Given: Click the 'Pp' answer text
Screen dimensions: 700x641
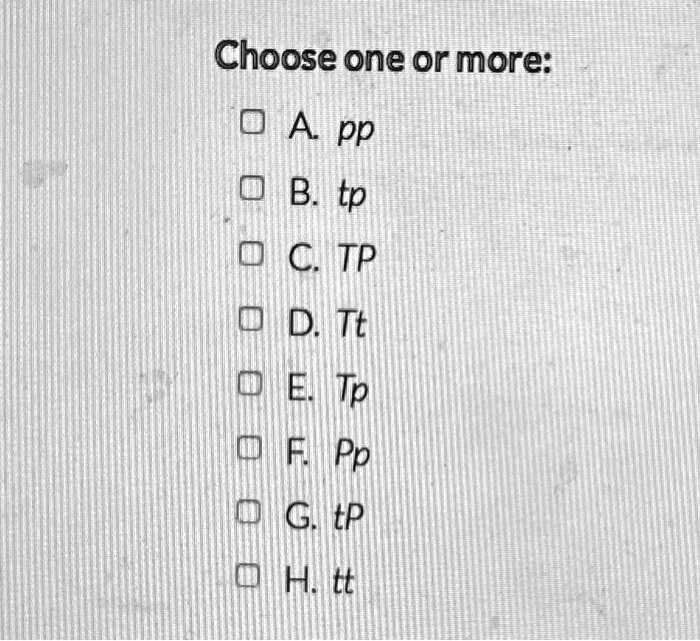Looking at the screenshot, I should coord(353,455).
